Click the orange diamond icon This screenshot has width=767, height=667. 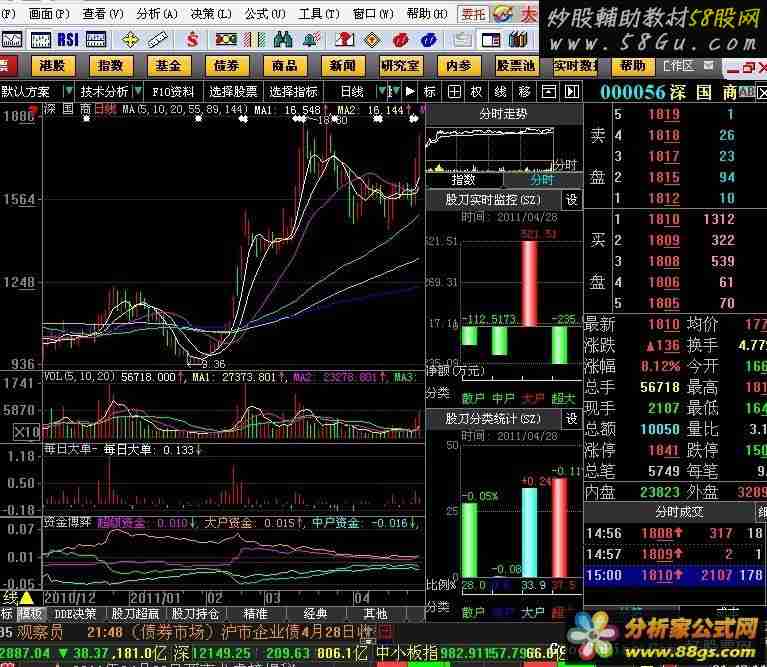pyautogui.click(x=372, y=40)
